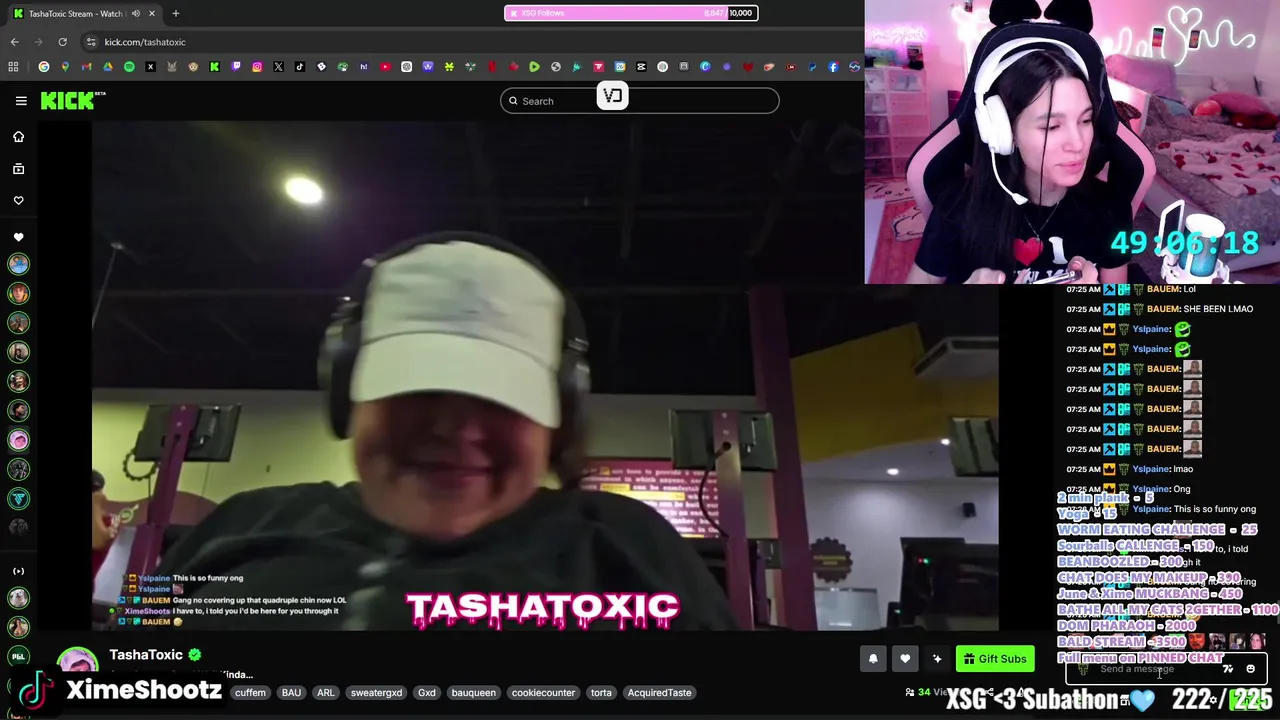The width and height of the screenshot is (1280, 720).
Task: Open the Google Maps bookmark icon
Action: coord(65,67)
